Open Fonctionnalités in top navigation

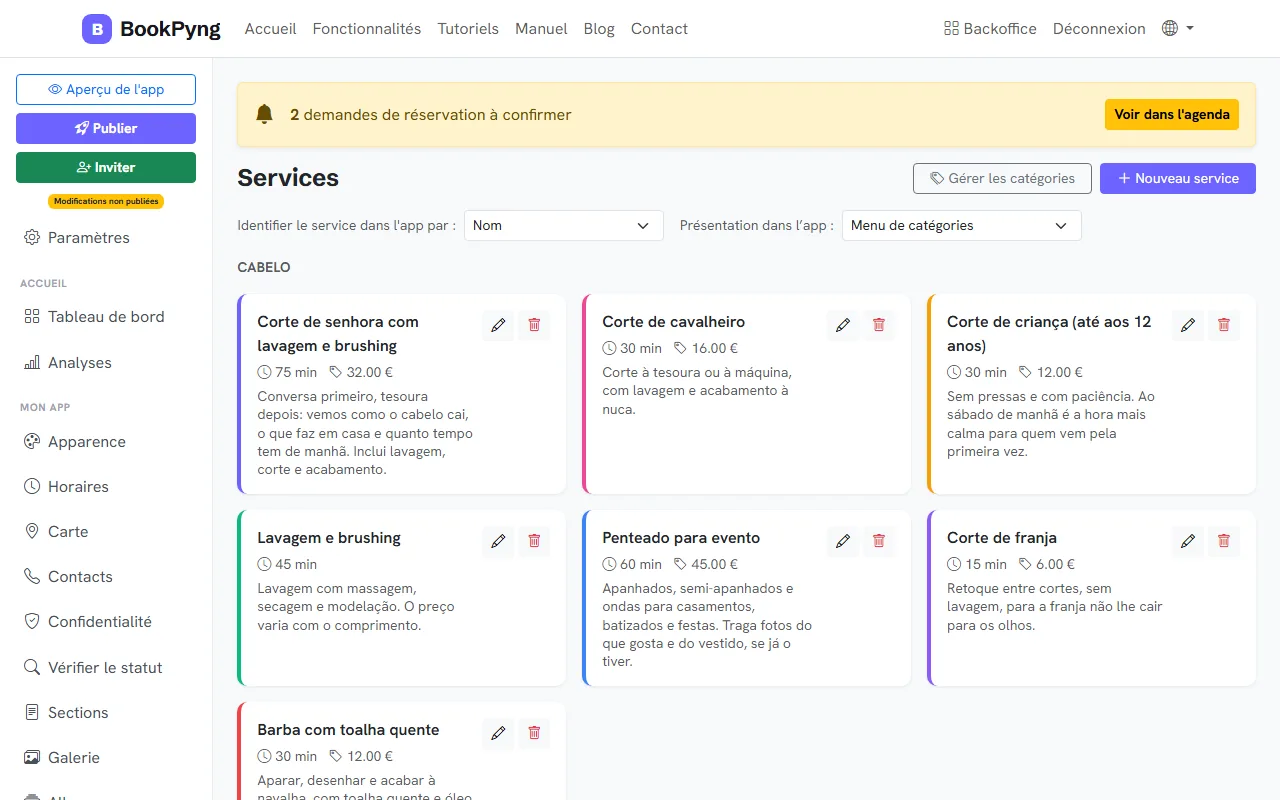tap(367, 29)
